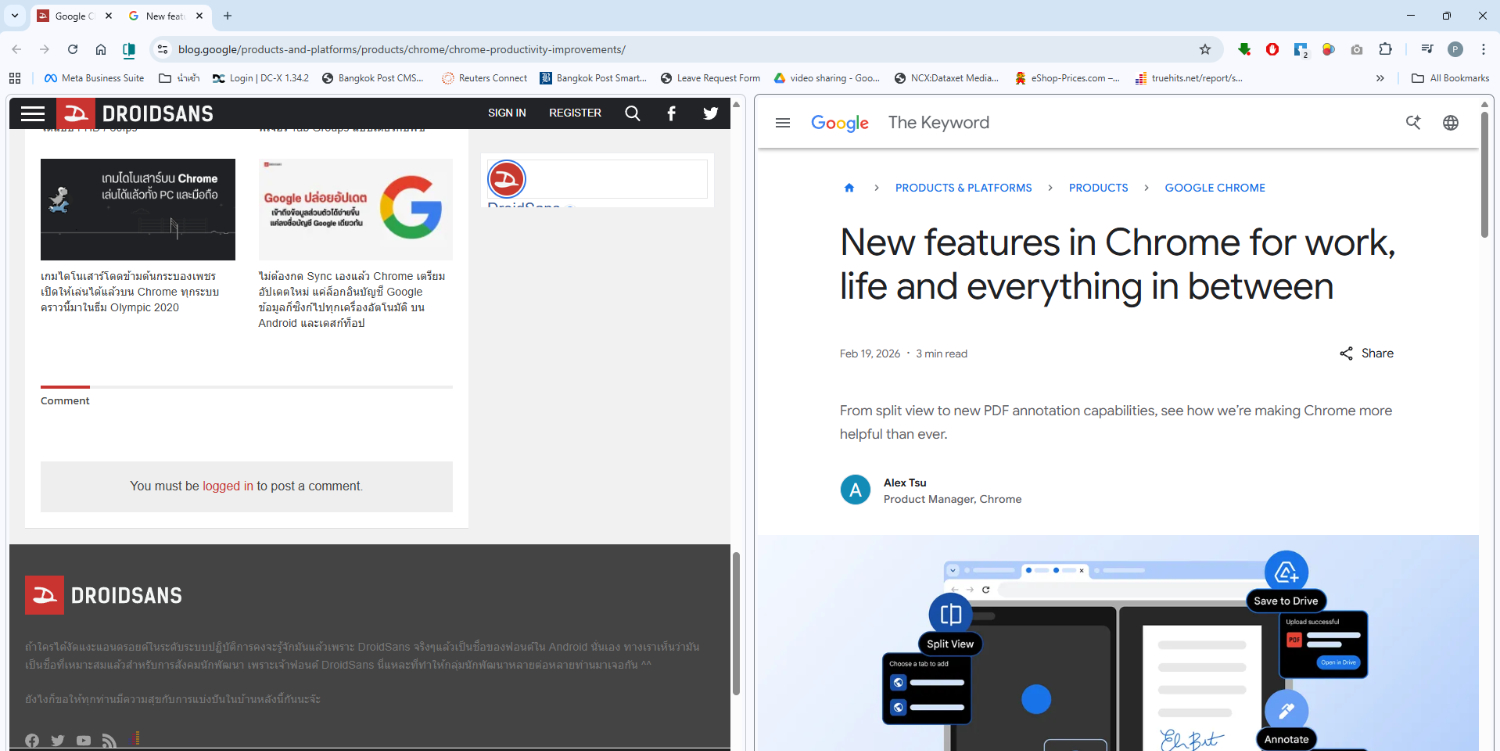Close the New features tab

[x=199, y=16]
